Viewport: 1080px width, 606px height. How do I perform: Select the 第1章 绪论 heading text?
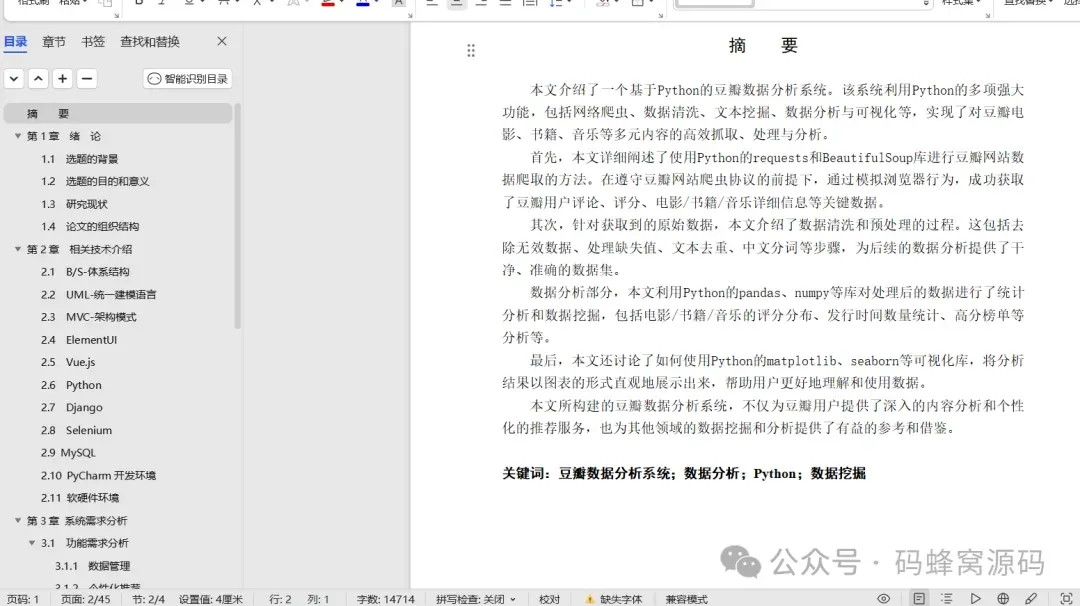(x=63, y=136)
